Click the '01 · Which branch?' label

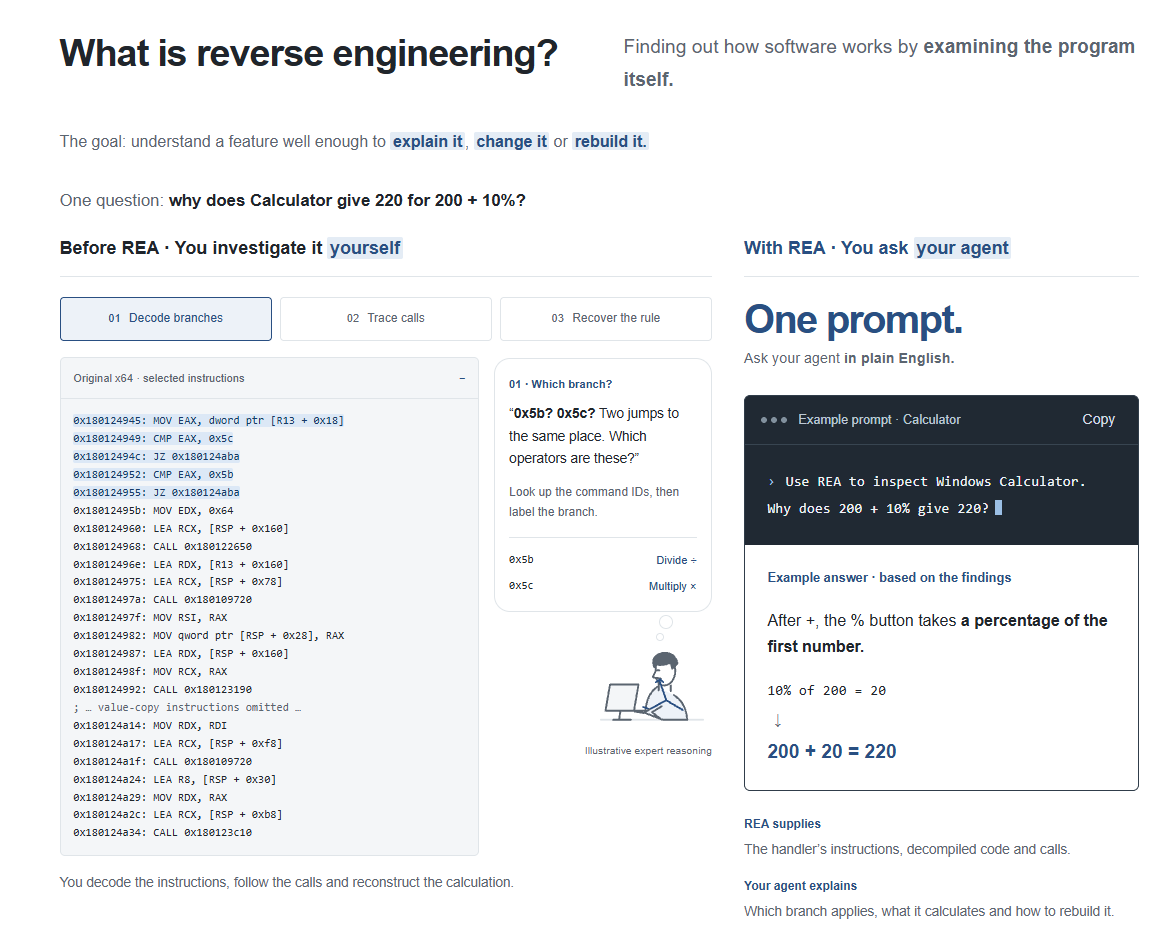tap(560, 384)
